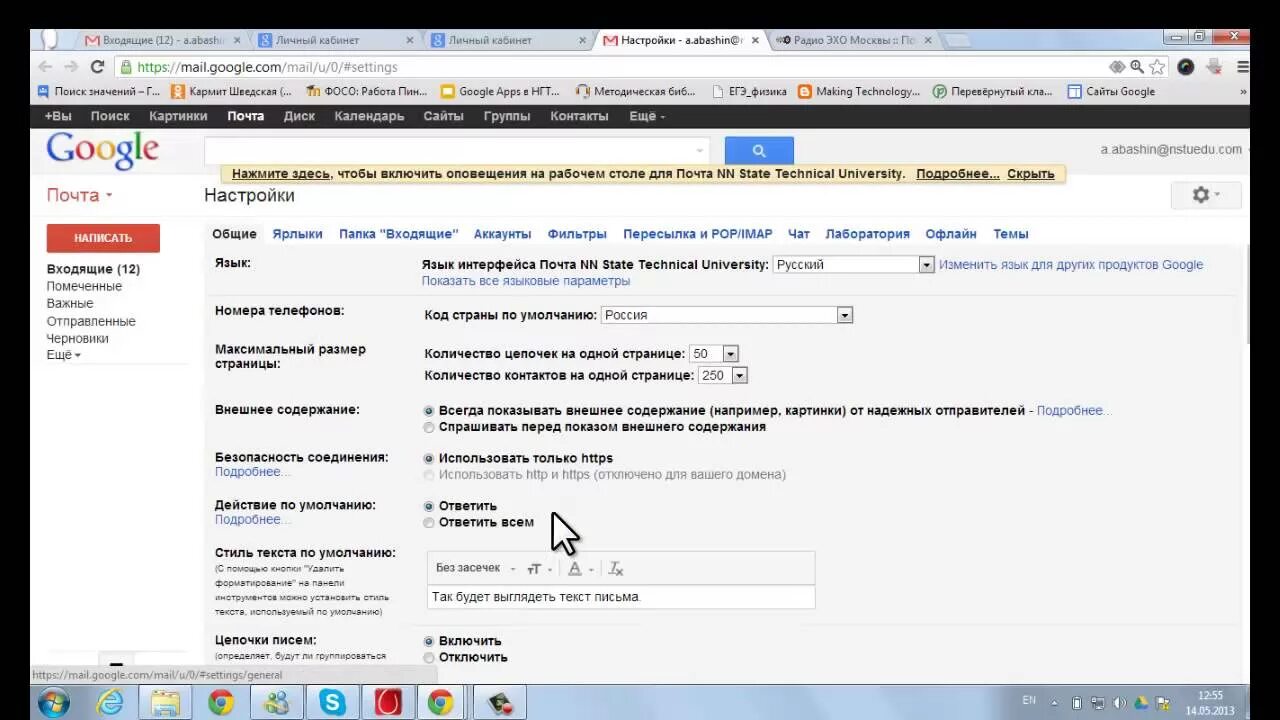Screen dimensions: 1280x720
Task: Click the remove formatting icon in text style toolbar
Action: [616, 568]
